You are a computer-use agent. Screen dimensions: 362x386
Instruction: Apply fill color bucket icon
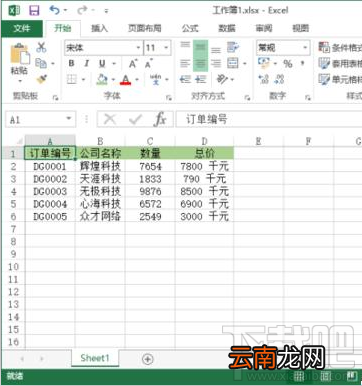tap(102, 79)
